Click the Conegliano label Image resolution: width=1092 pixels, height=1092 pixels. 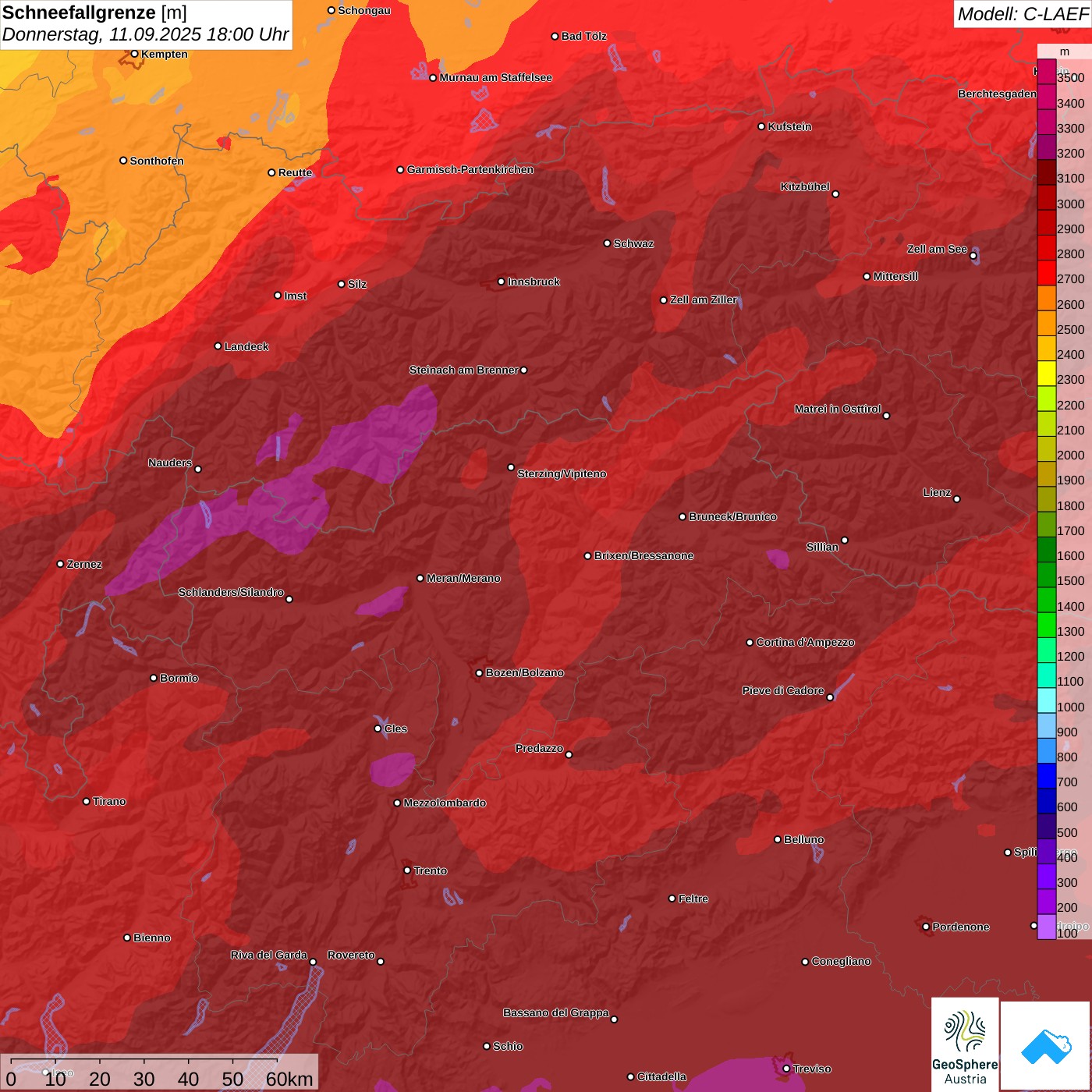tap(841, 961)
